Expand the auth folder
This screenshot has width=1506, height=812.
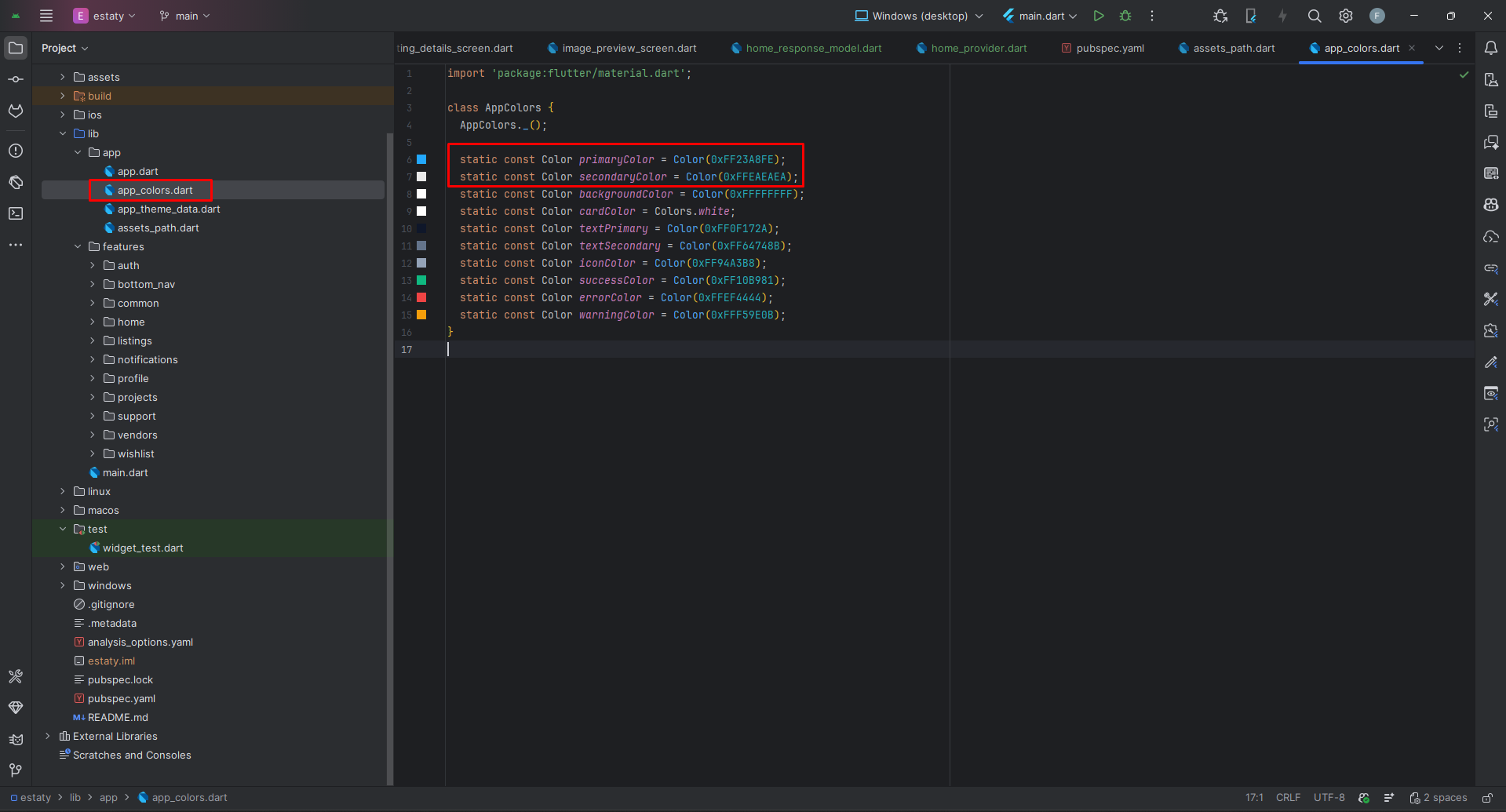93,265
